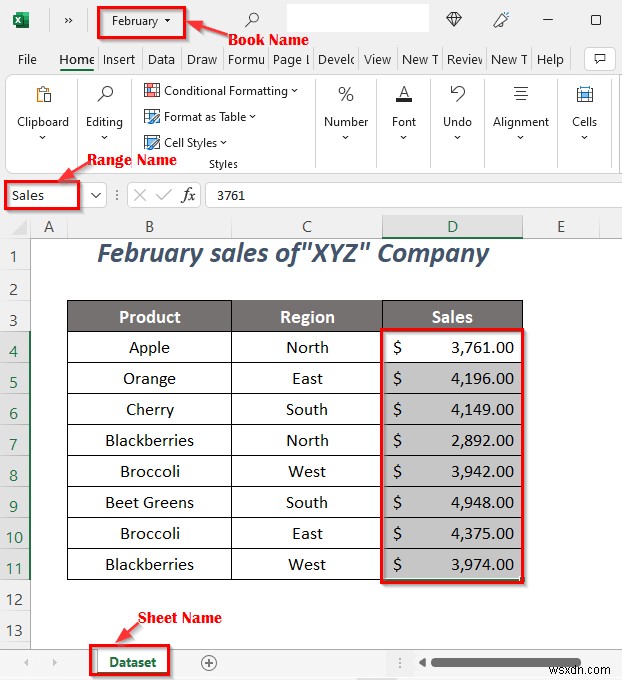
Task: Click the formula bar showing 3761
Action: point(413,196)
